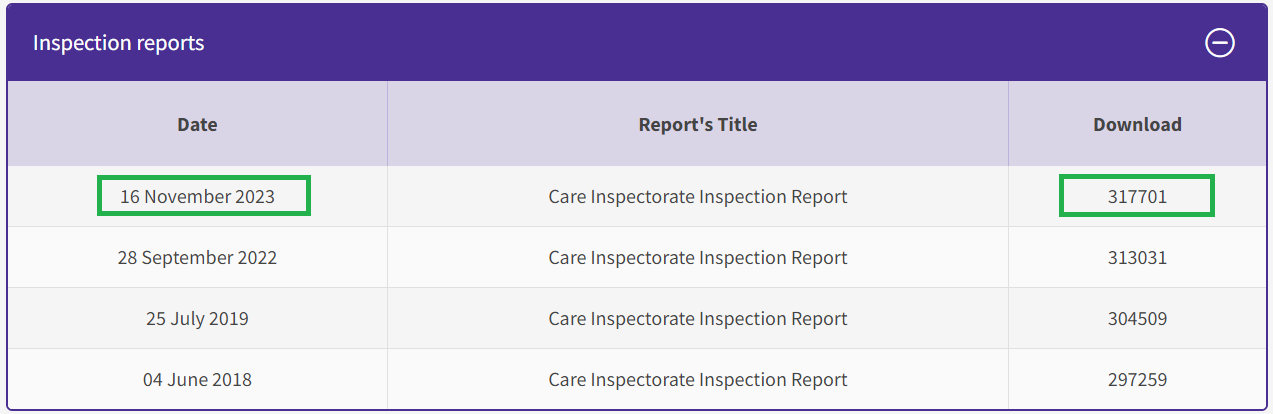
Task: Collapse the Inspection reports panel with minus icon
Action: [1219, 43]
